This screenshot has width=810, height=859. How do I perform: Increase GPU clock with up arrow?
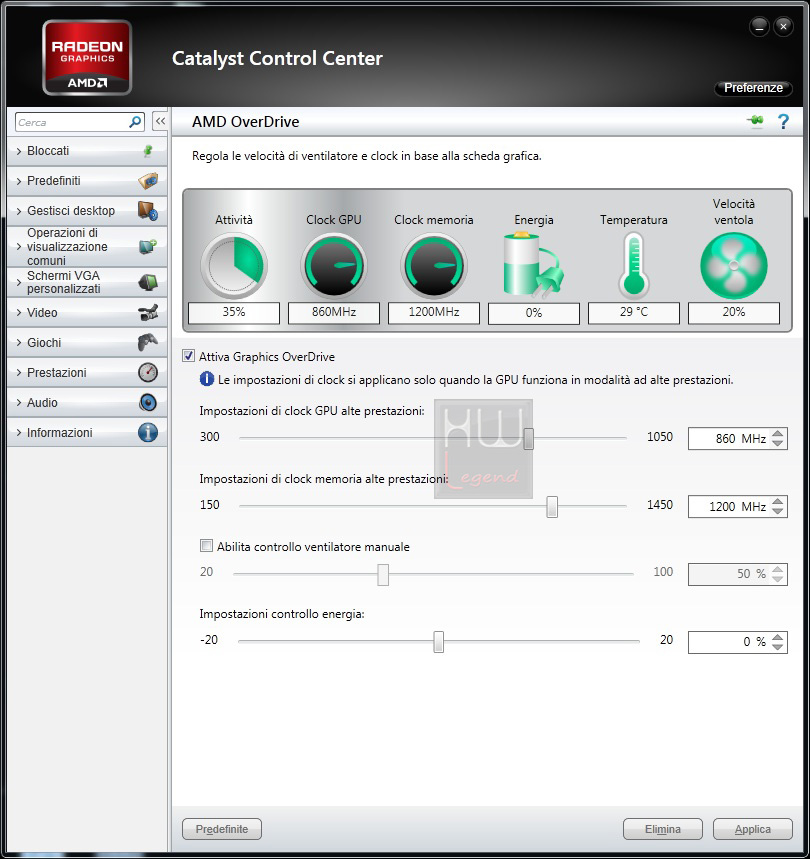778,433
